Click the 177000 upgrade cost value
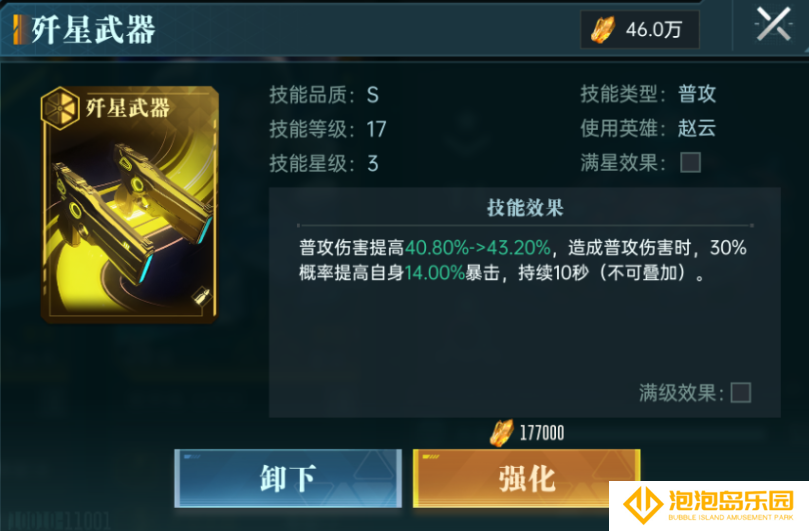The height and width of the screenshot is (531, 809). click(x=542, y=433)
